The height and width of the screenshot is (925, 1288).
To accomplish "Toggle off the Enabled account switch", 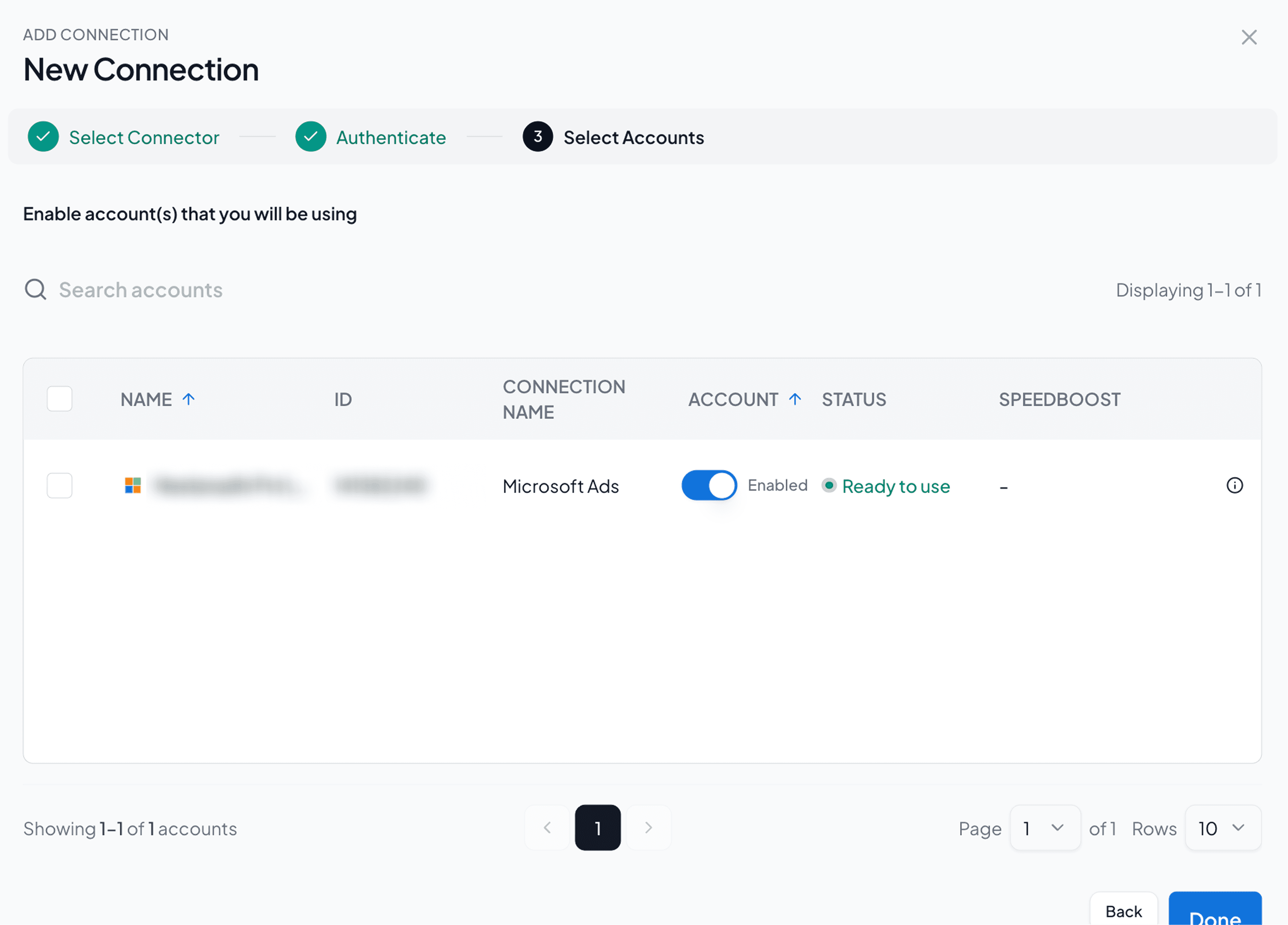I will point(709,486).
